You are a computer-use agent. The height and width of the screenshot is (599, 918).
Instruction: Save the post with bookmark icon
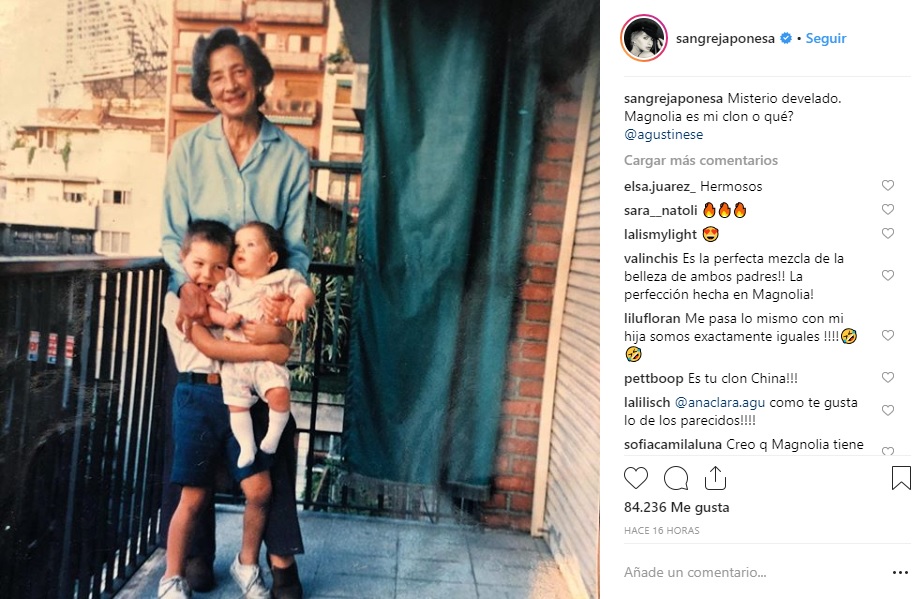click(901, 478)
